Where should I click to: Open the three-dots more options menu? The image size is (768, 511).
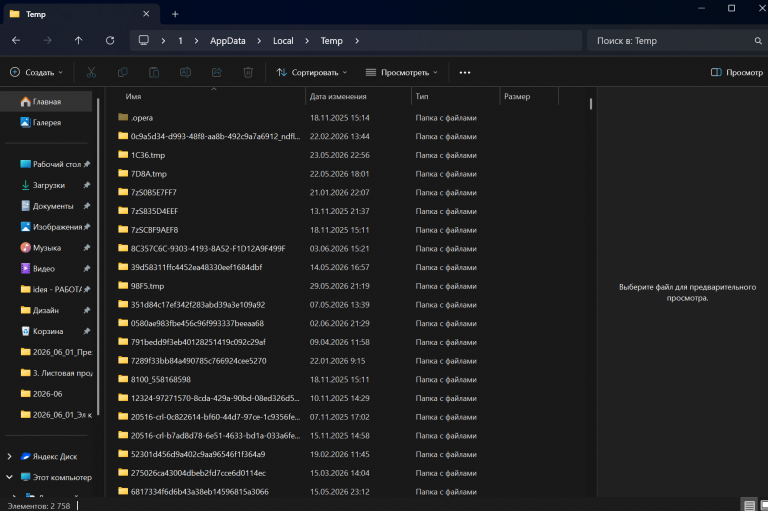(x=465, y=73)
